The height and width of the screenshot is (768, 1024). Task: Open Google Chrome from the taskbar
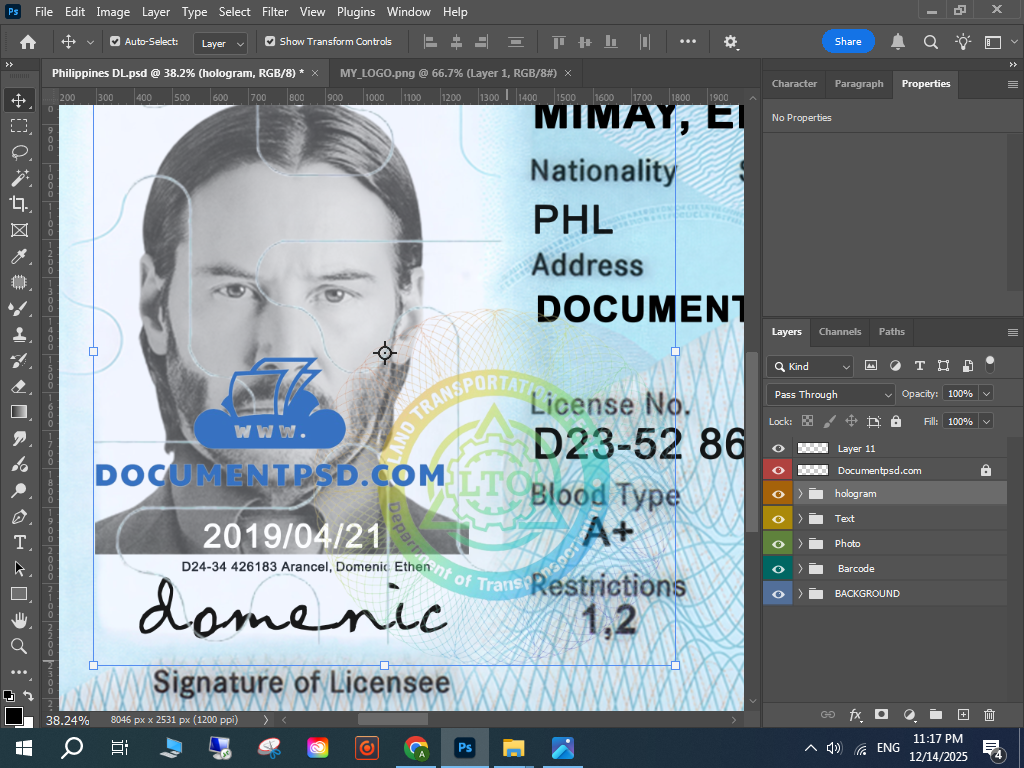(x=416, y=747)
